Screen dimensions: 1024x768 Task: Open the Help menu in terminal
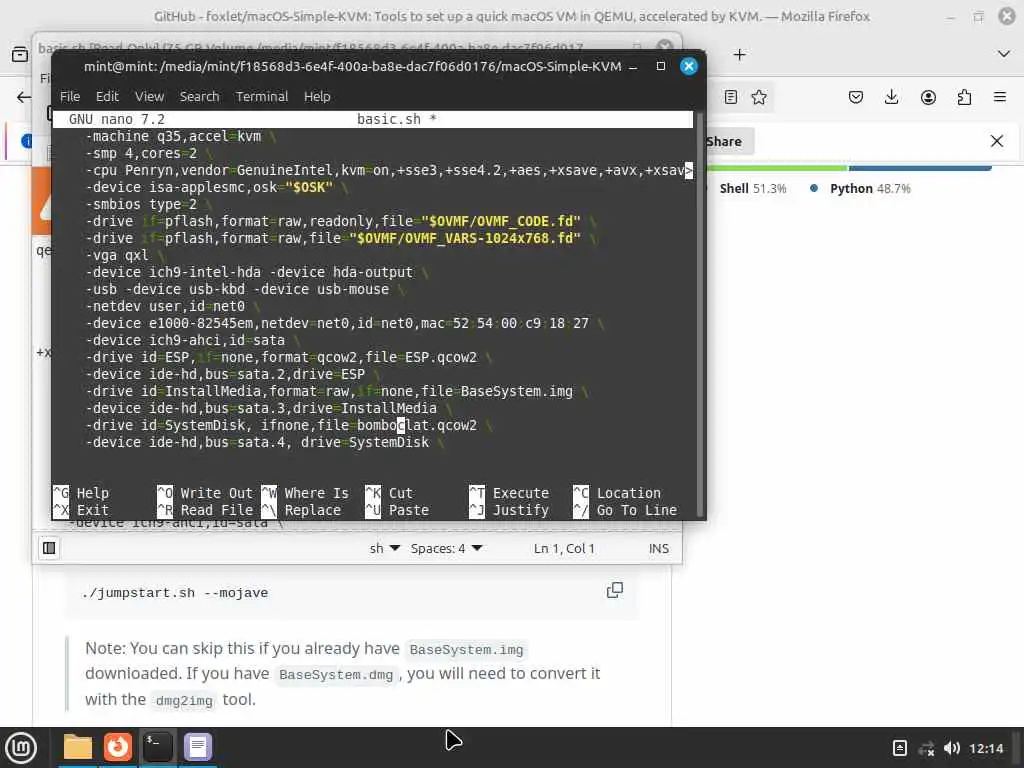[x=317, y=97]
